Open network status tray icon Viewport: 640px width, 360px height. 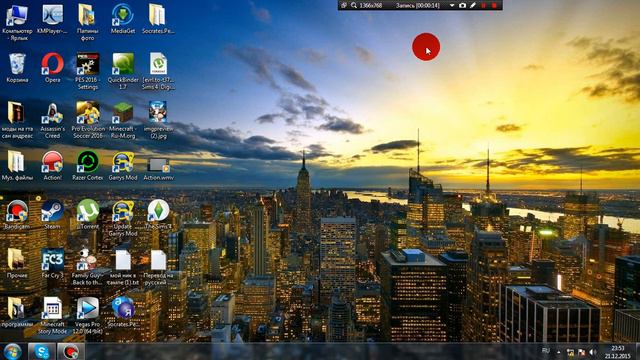click(x=570, y=352)
